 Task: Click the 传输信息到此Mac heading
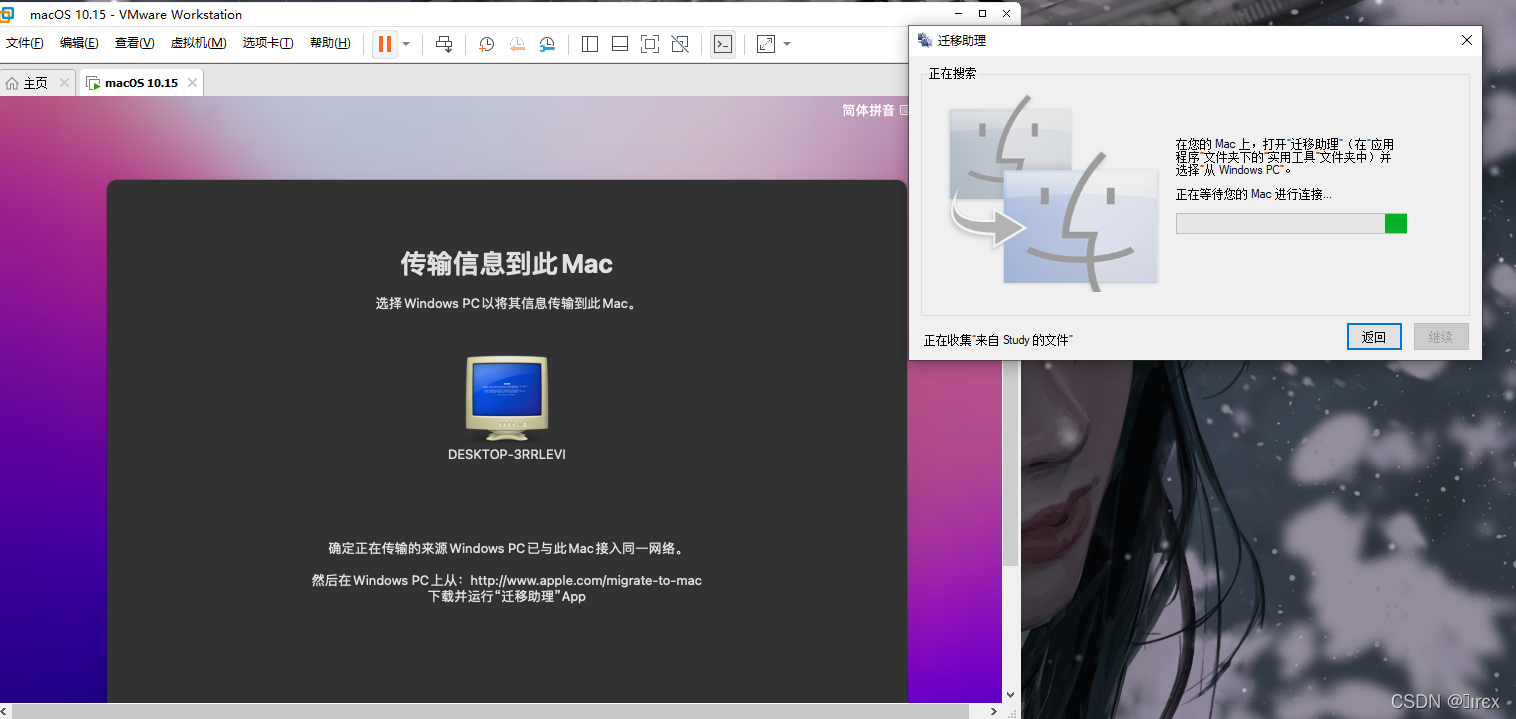point(506,264)
